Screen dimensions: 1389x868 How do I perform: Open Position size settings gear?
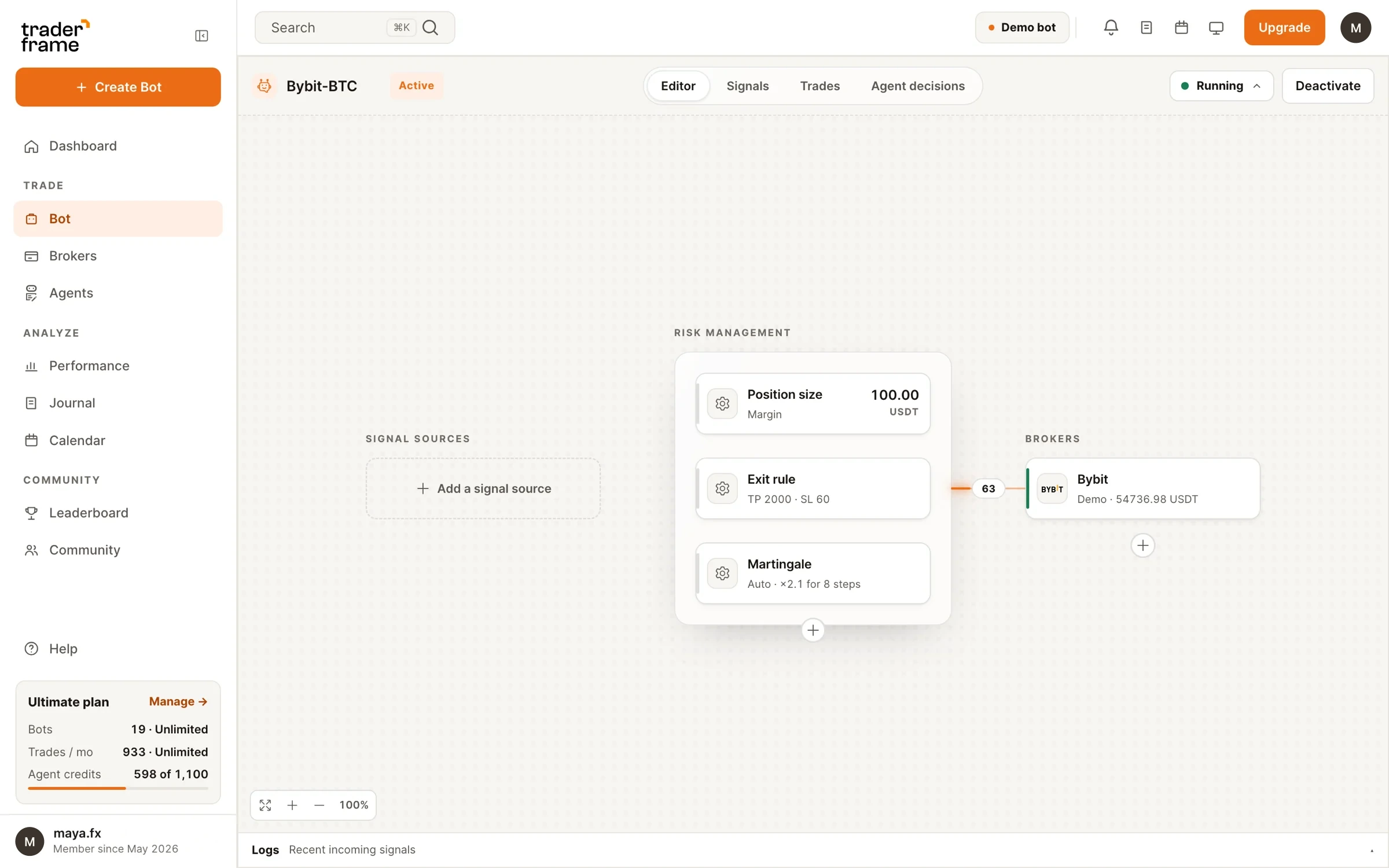point(722,403)
